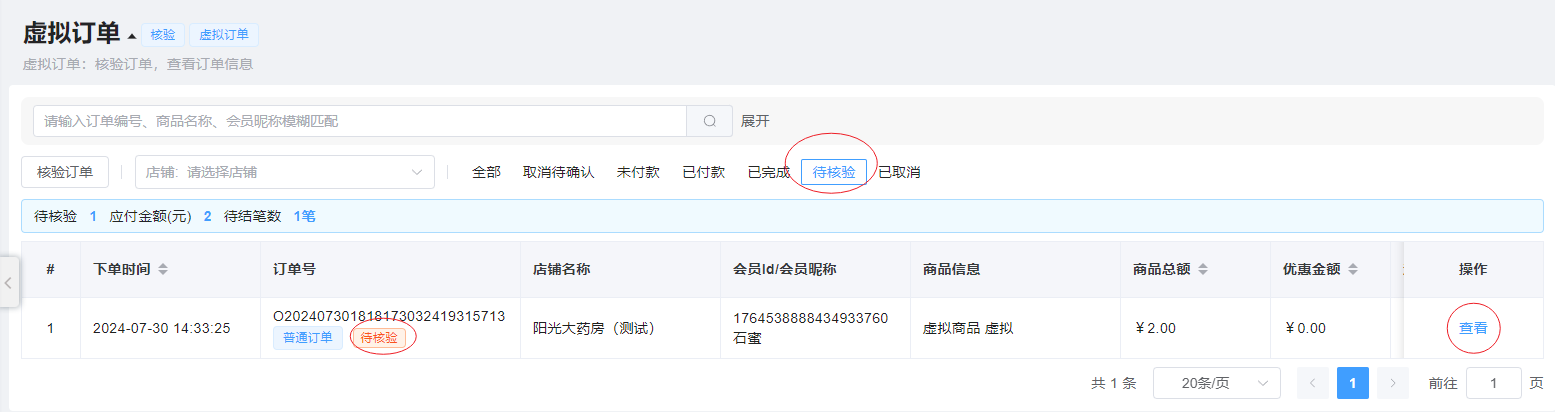Viewport: 1555px width, 412px height.
Task: Click the 待核验 status tag in order row
Action: click(379, 338)
